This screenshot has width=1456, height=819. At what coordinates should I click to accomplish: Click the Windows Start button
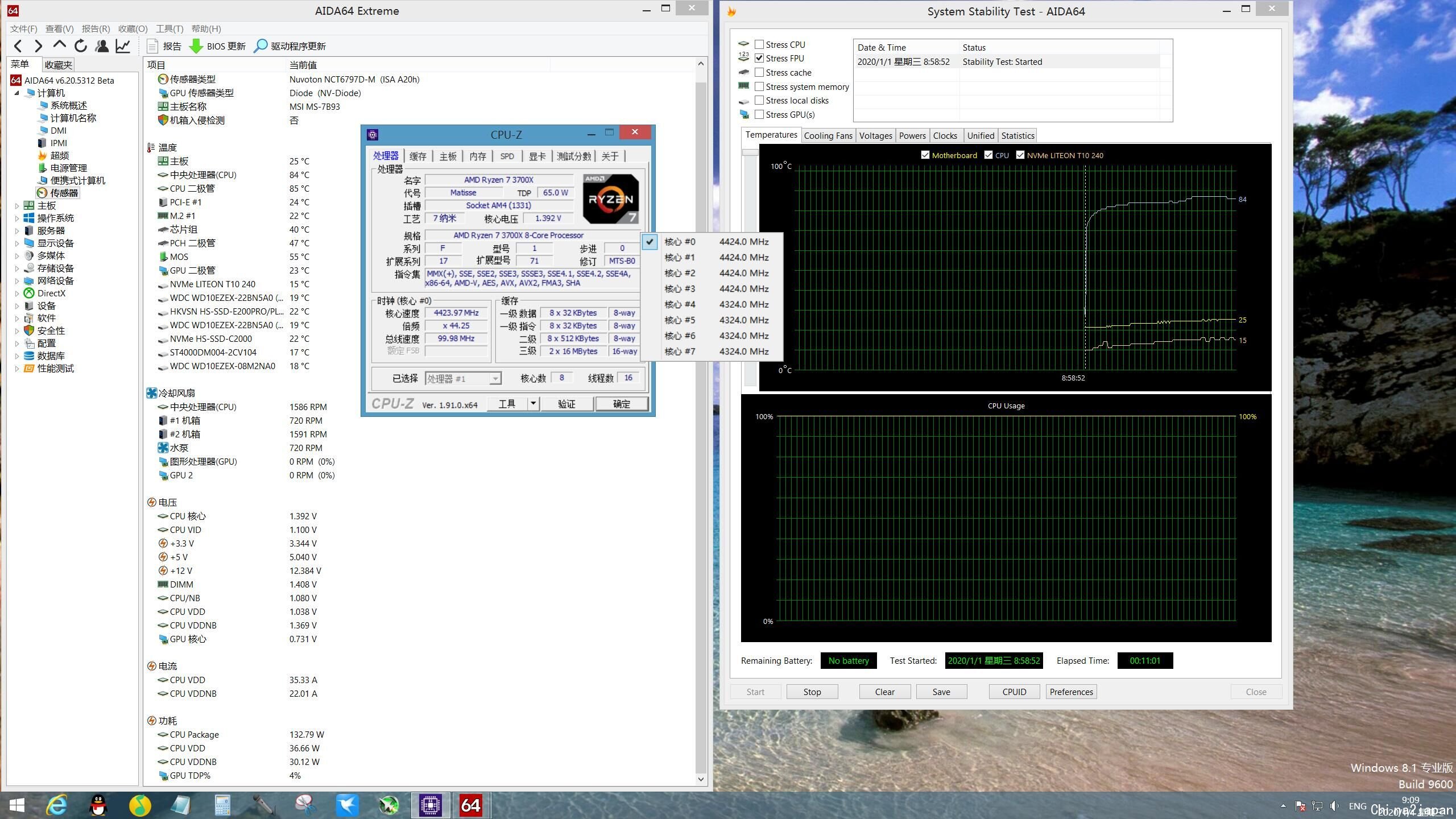(17, 805)
